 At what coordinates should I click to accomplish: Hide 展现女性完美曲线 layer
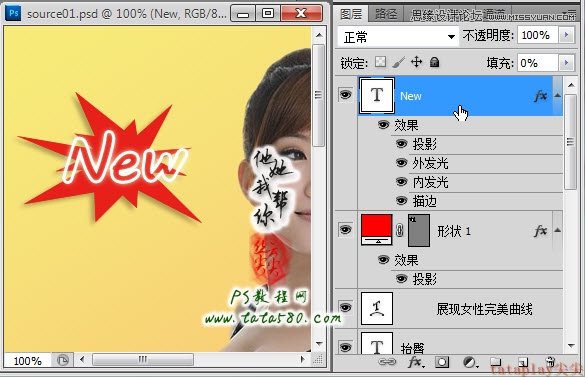[x=345, y=308]
